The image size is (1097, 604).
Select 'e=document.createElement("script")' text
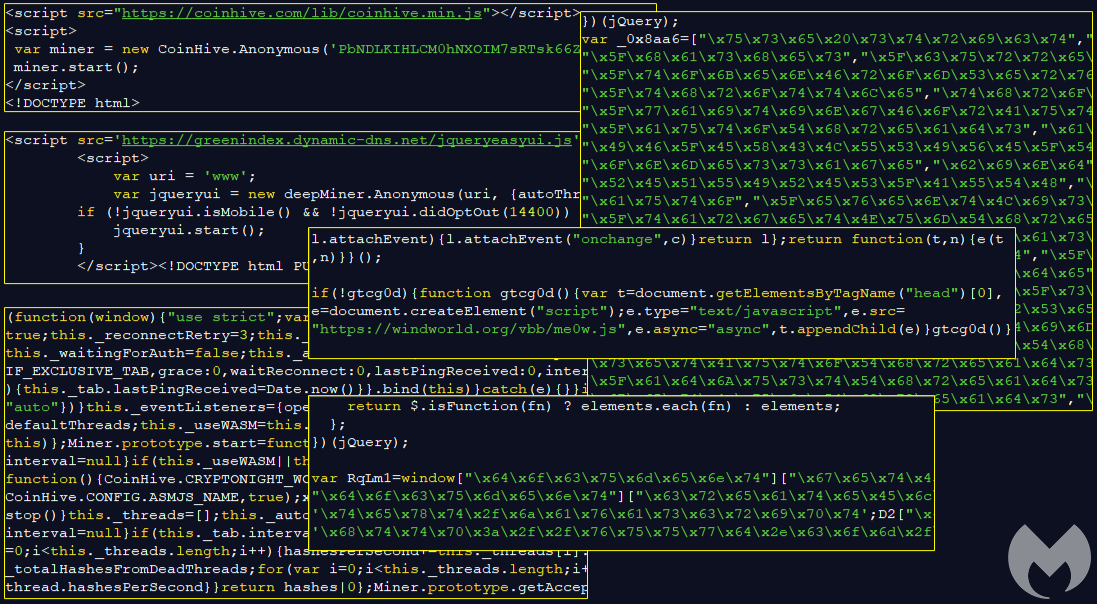click(464, 311)
